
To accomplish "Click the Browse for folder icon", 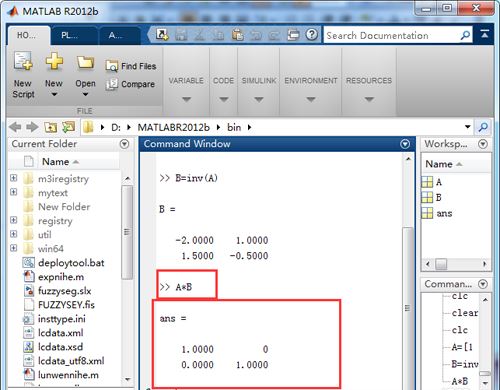I will pyautogui.click(x=68, y=127).
